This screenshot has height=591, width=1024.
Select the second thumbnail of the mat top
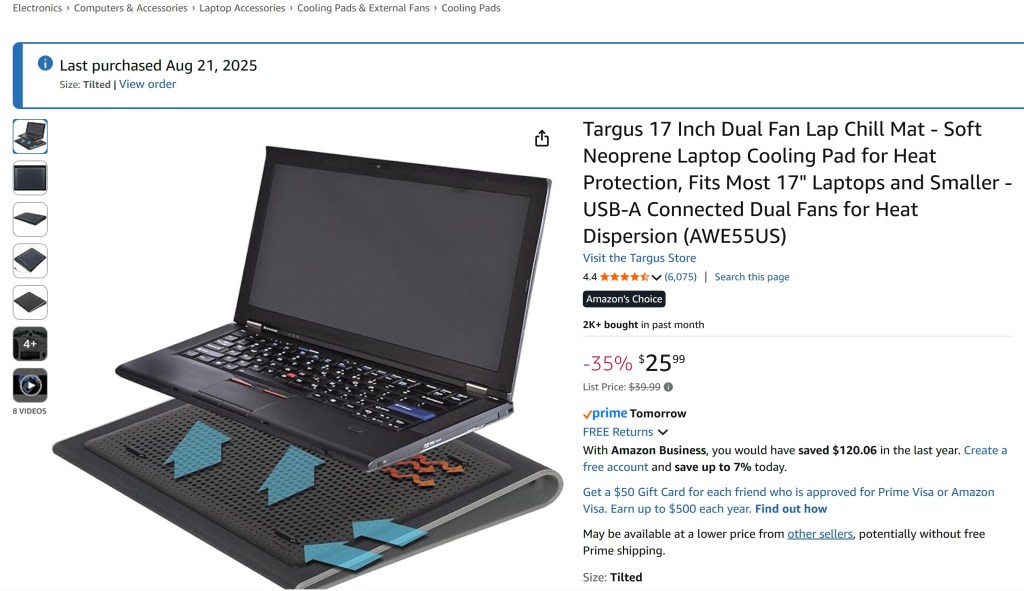click(30, 178)
